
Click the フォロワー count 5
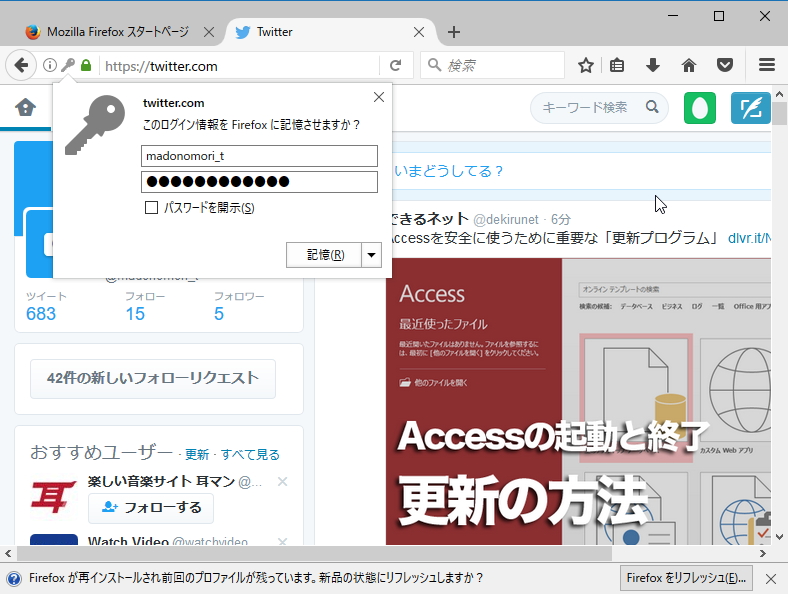tap(219, 314)
